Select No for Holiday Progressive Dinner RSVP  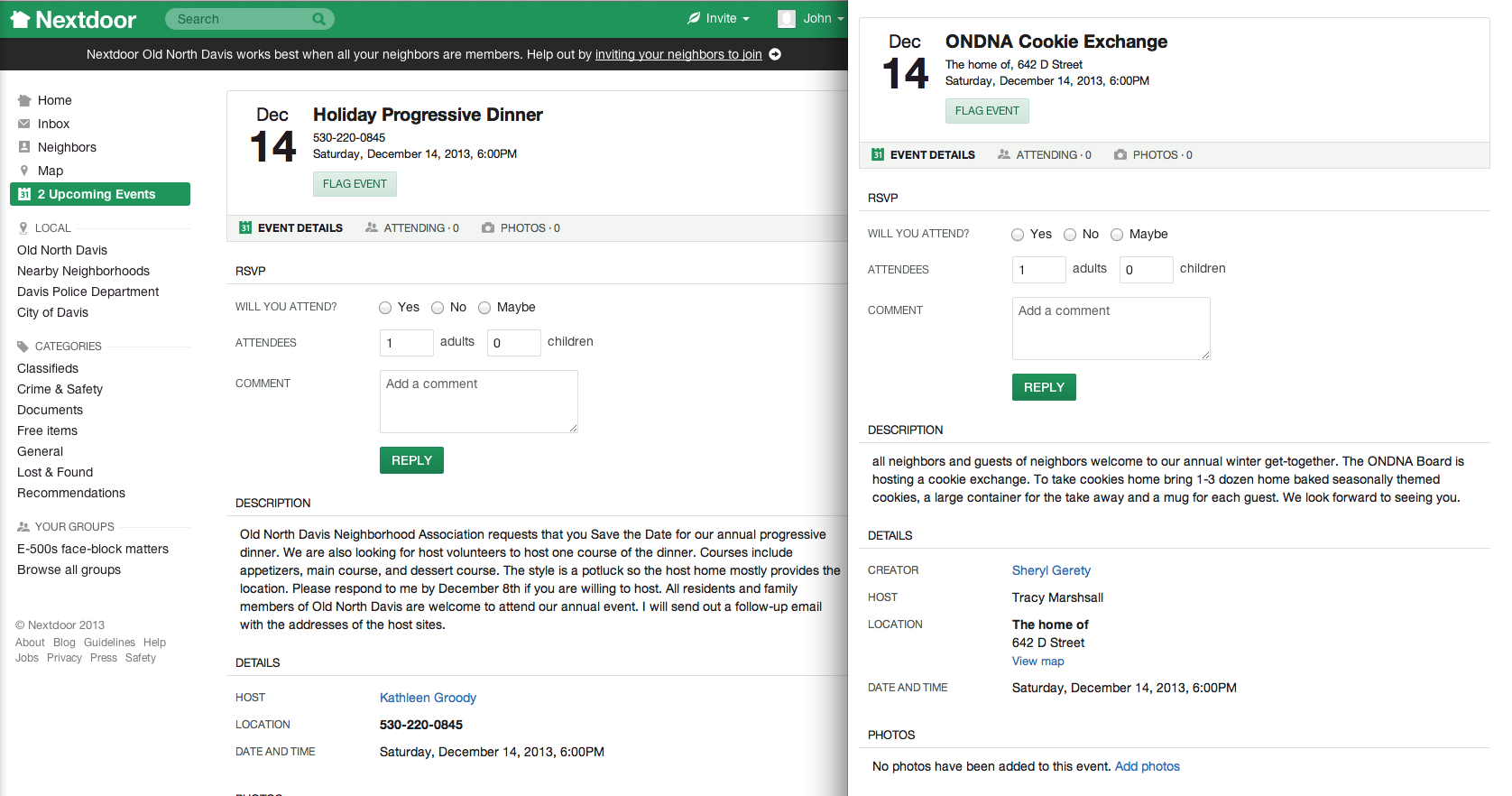(438, 308)
